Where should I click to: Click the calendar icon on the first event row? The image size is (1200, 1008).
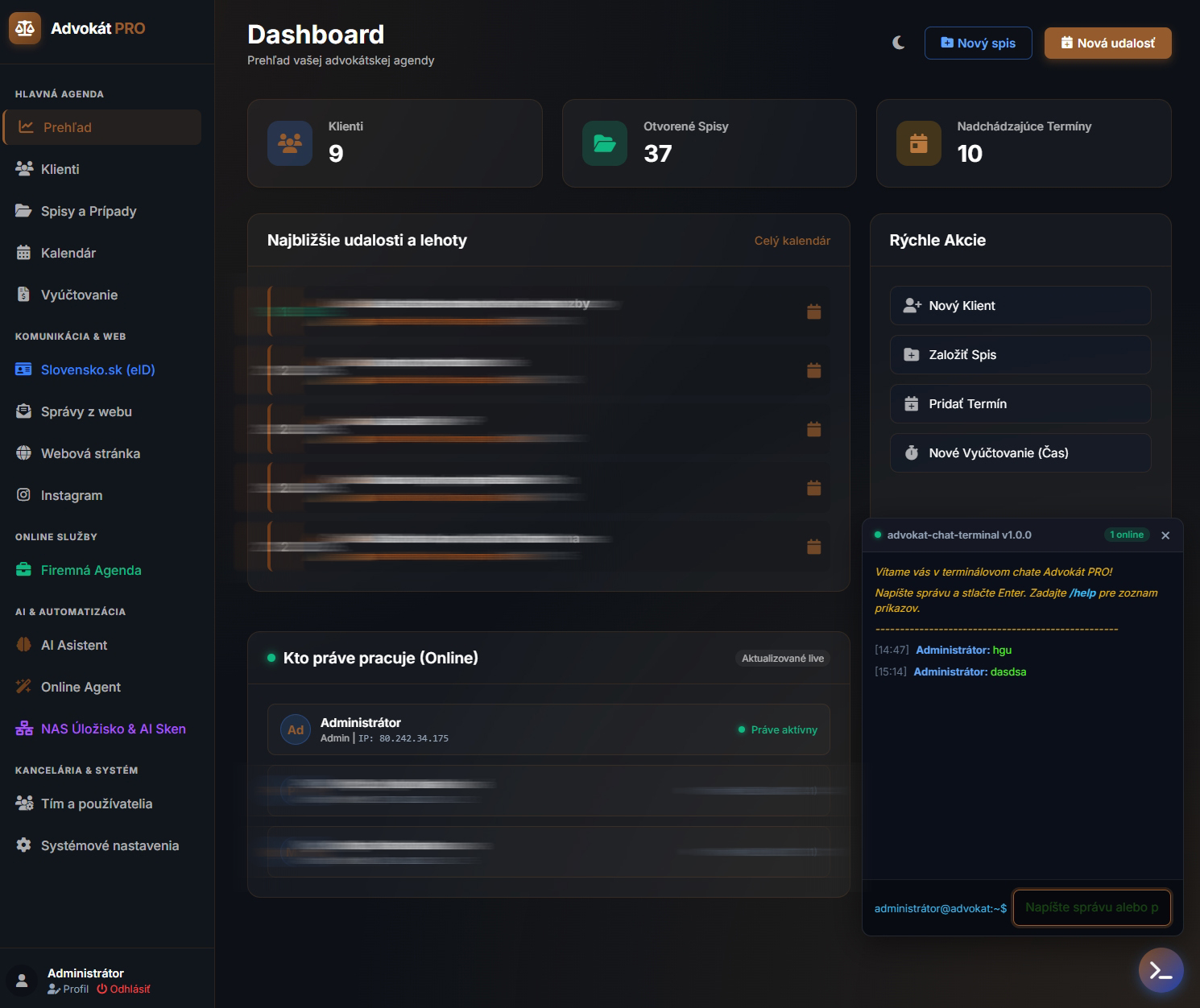814,312
